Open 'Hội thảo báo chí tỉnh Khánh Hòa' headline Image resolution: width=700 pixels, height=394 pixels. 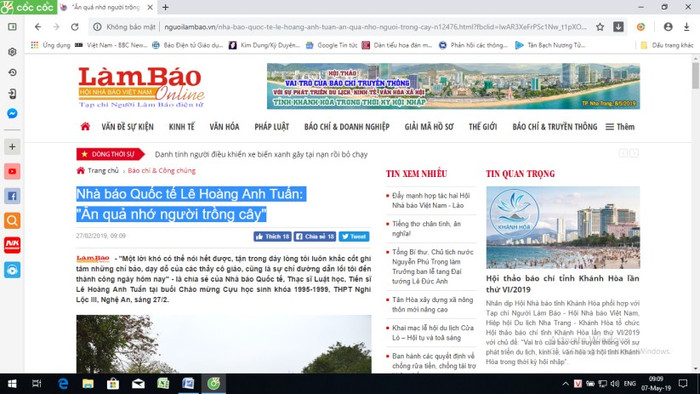pyautogui.click(x=562, y=284)
